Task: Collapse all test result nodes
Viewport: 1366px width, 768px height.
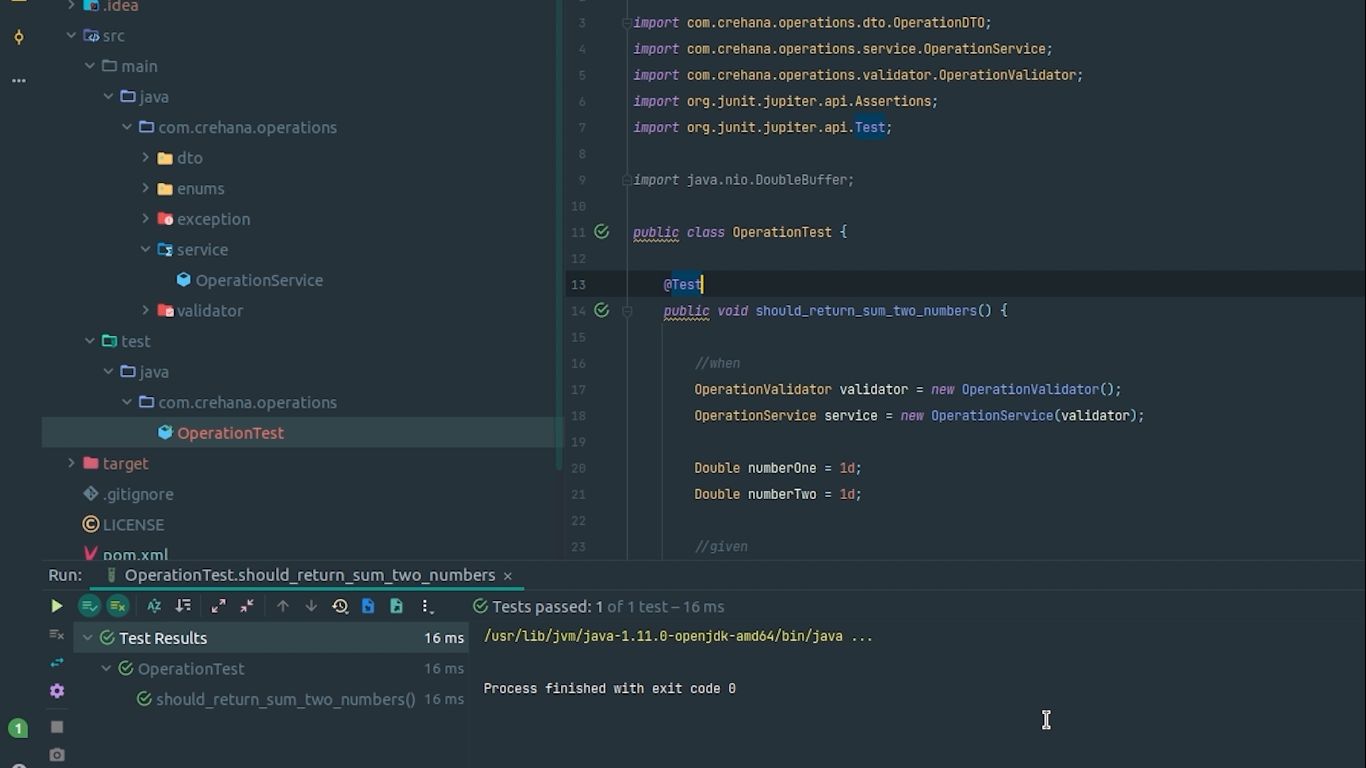Action: (x=247, y=606)
